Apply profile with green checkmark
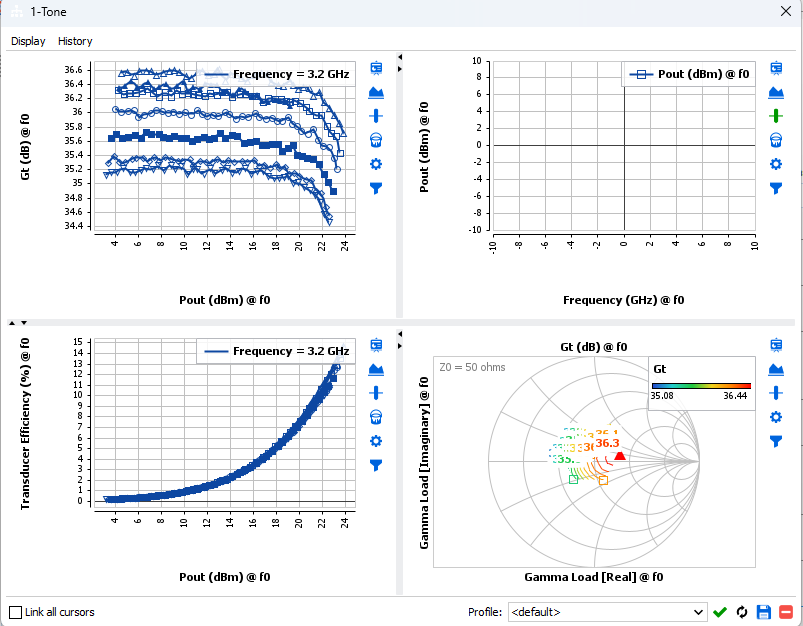This screenshot has width=803, height=626. [720, 612]
